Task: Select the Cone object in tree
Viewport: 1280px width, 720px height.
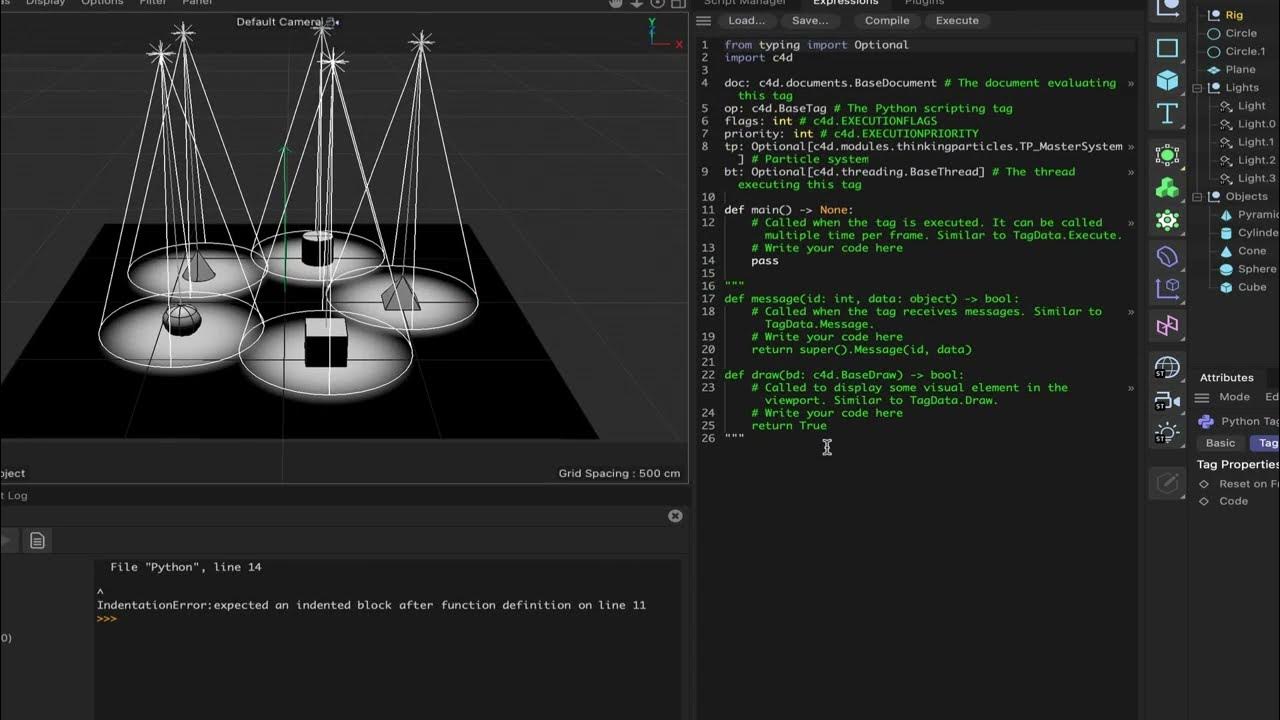Action: (x=1252, y=251)
